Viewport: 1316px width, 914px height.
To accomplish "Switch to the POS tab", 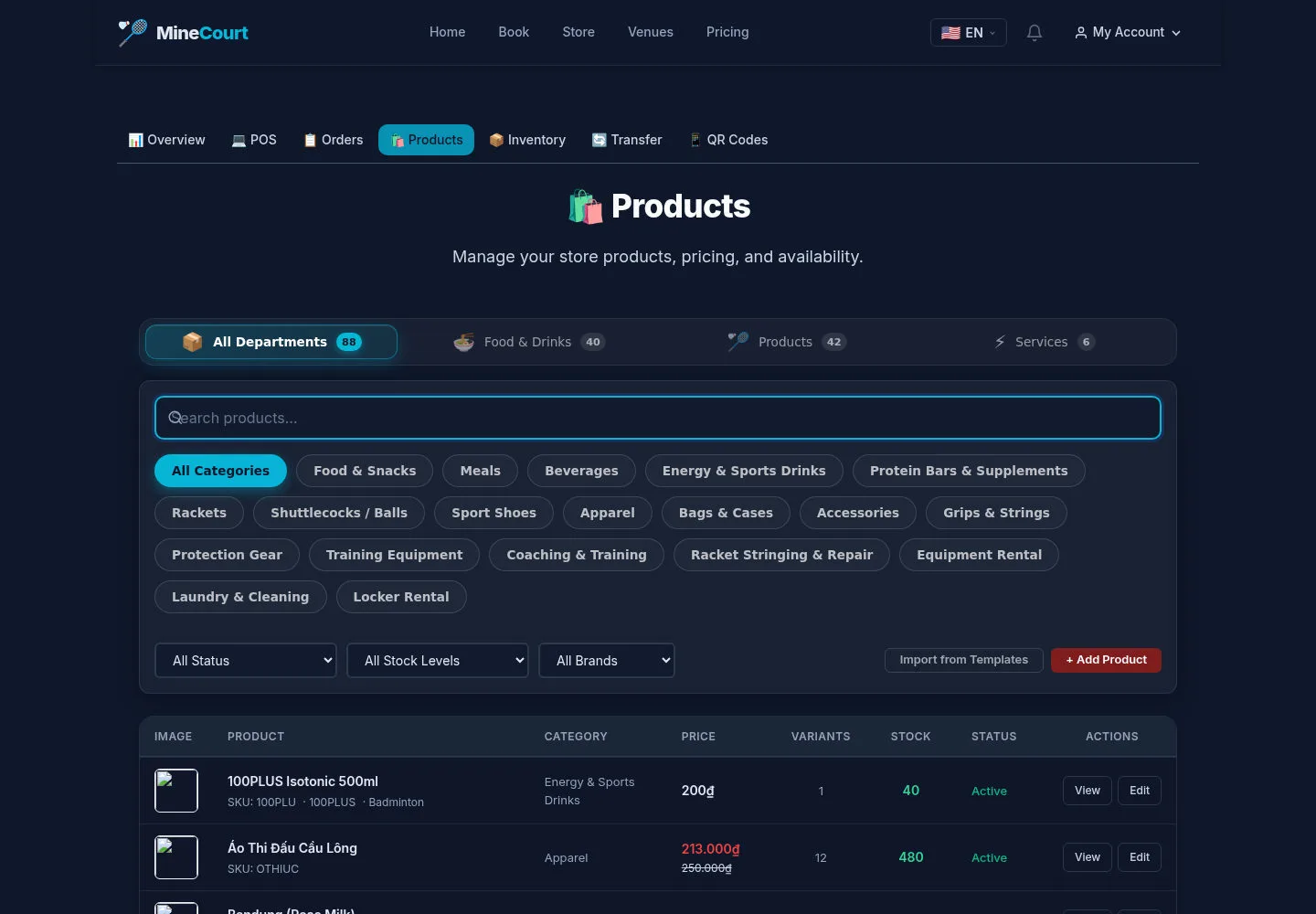I will click(x=254, y=140).
